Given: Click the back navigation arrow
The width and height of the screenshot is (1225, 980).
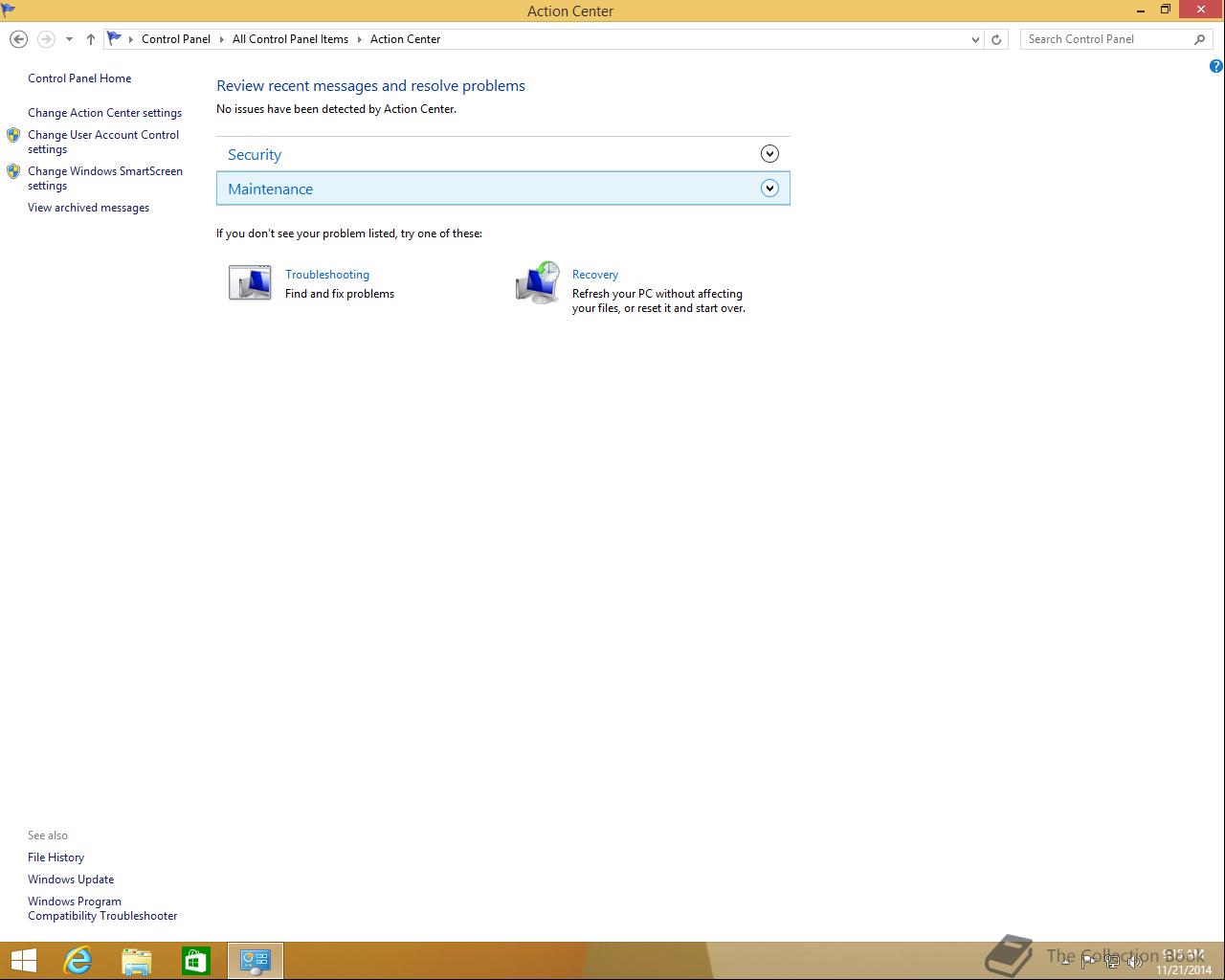Looking at the screenshot, I should 18,39.
